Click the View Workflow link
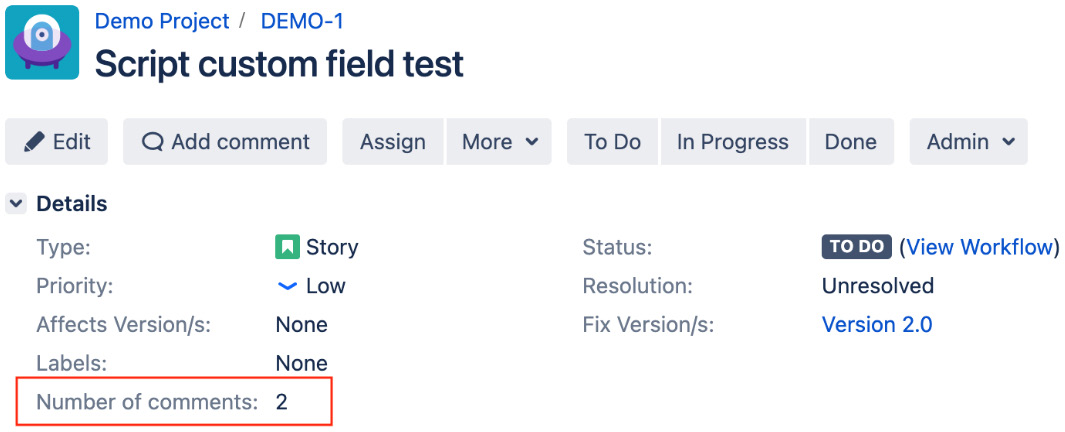1065x432 pixels. pos(979,247)
